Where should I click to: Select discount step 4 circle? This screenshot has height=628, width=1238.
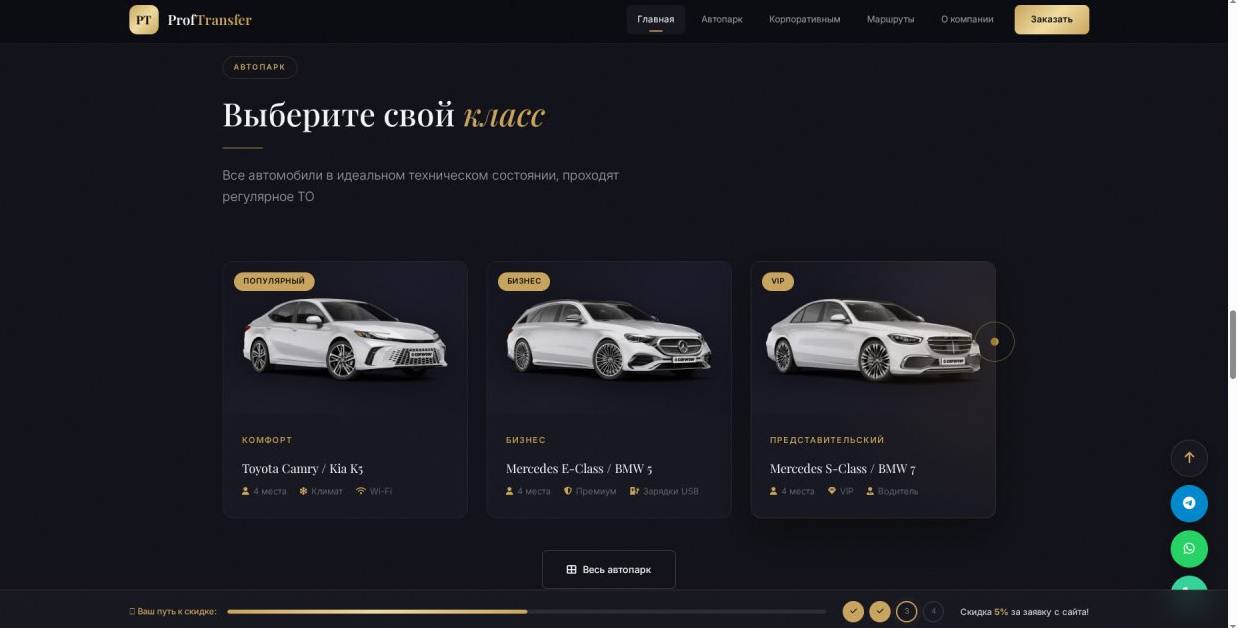(x=933, y=611)
